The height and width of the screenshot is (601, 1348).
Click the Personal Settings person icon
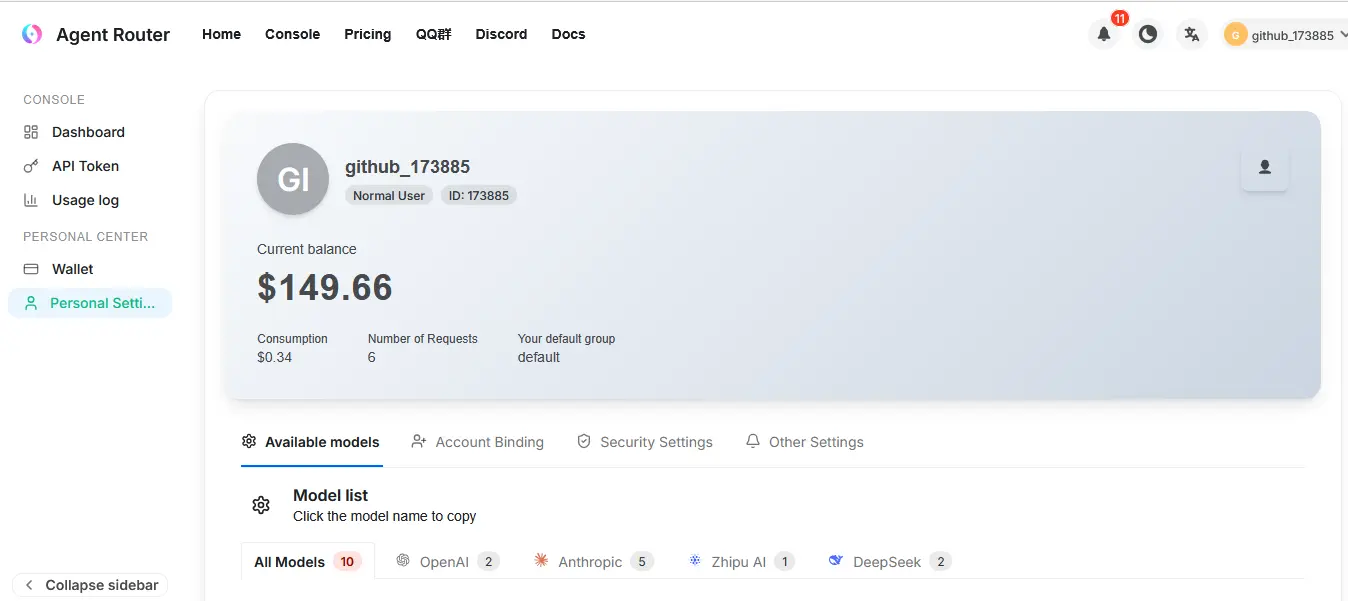click(x=31, y=303)
